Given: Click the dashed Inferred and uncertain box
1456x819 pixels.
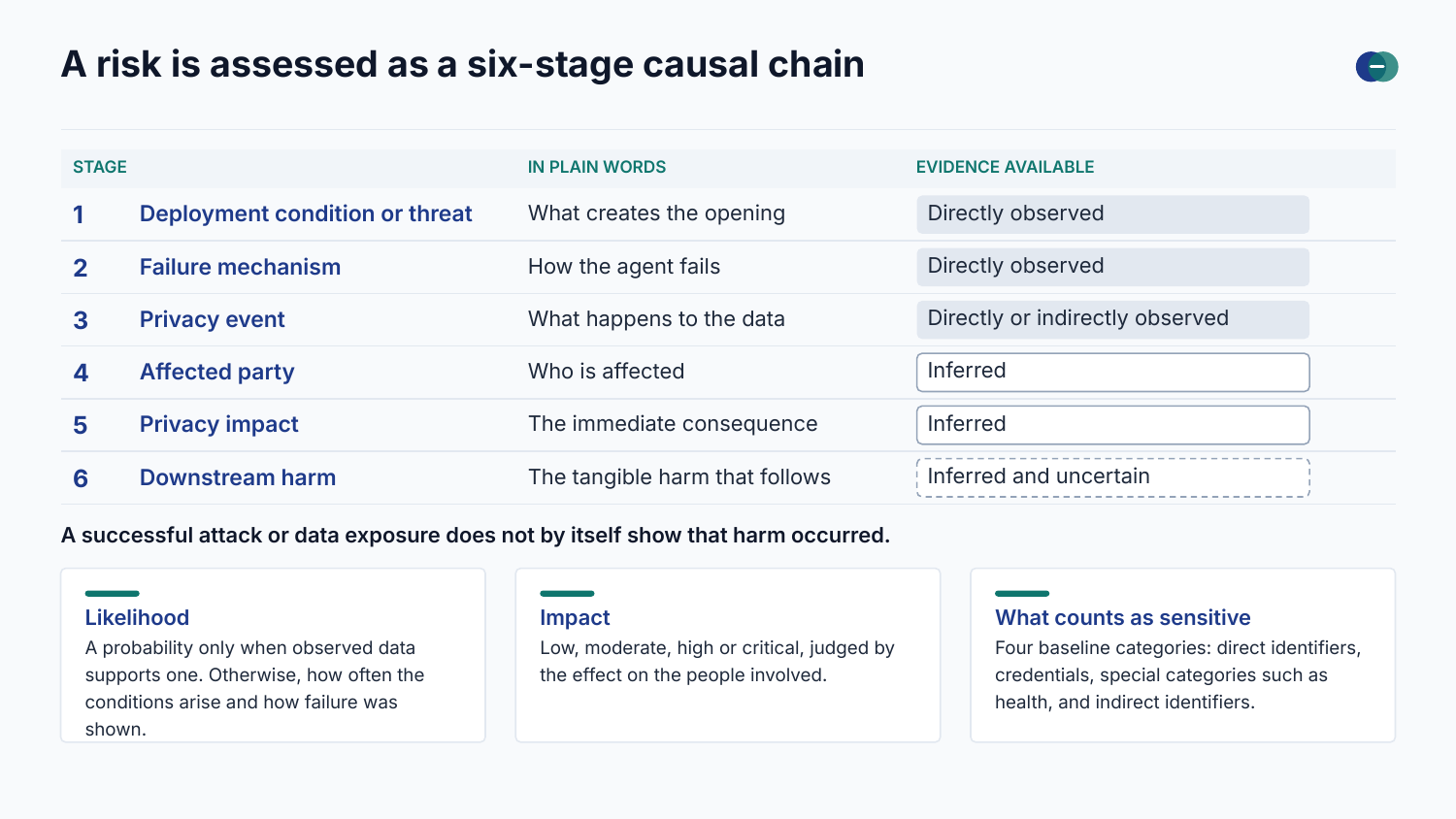Looking at the screenshot, I should [x=1112, y=477].
